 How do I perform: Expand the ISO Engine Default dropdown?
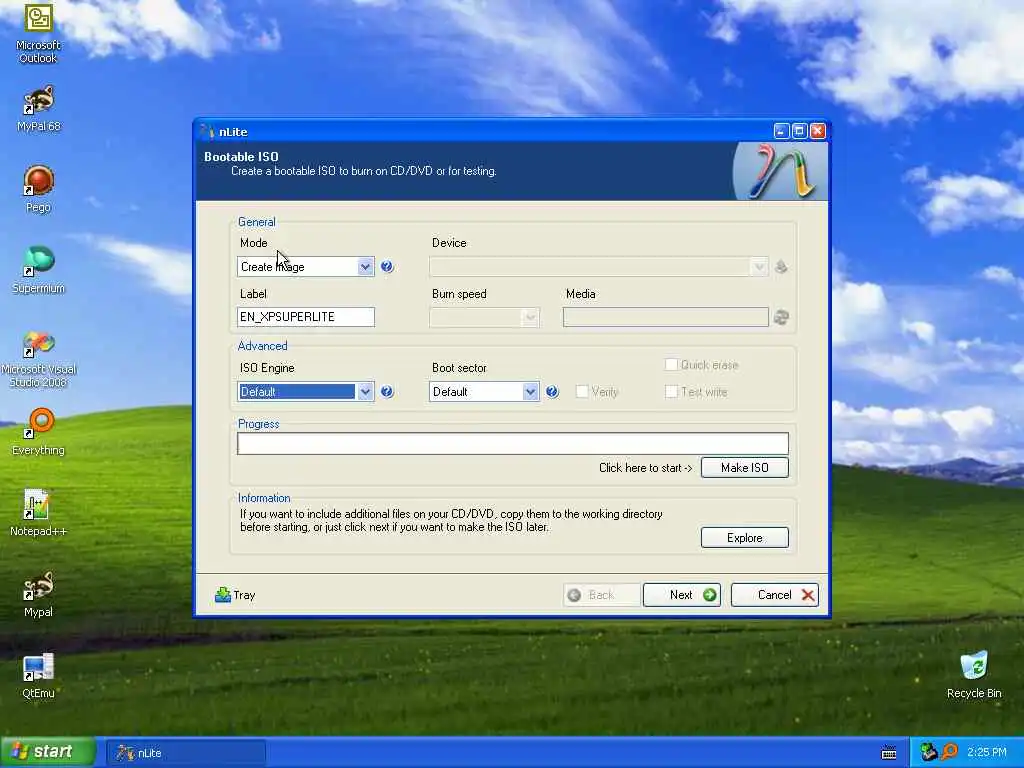306,391
